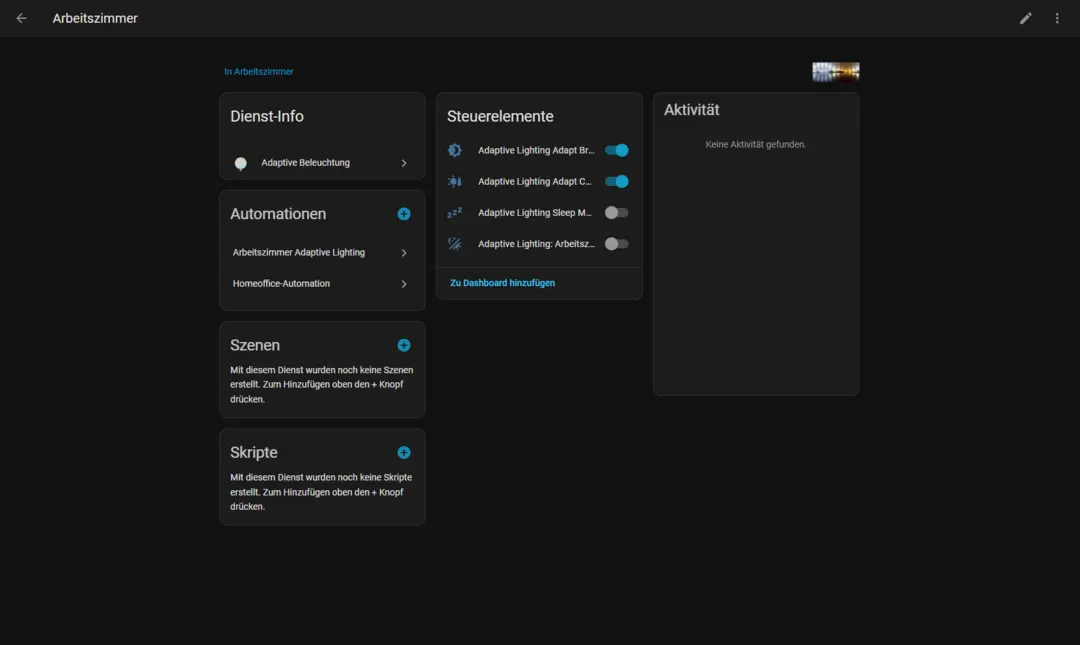Open the Arbeitszimmer Adaptive Lighting automation
The height and width of the screenshot is (645, 1080).
[x=320, y=252]
